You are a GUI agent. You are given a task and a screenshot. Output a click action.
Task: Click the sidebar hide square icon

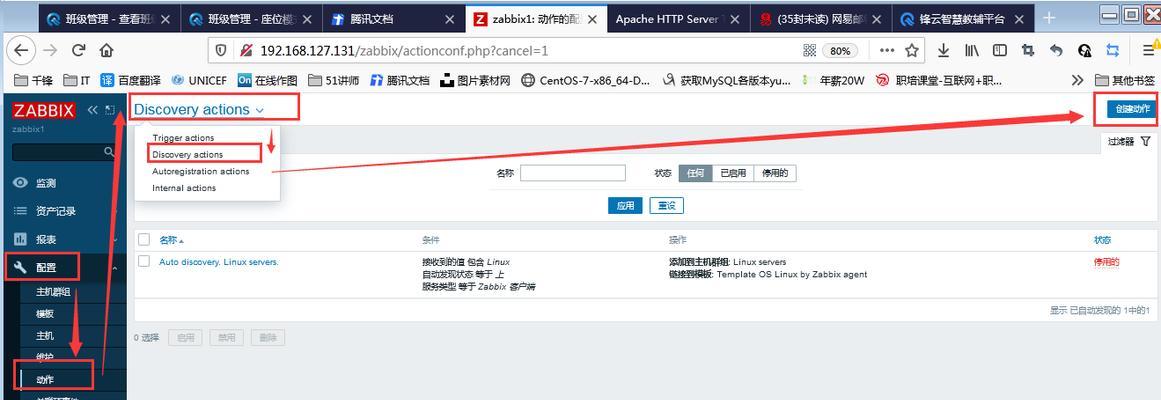pyautogui.click(x=110, y=110)
